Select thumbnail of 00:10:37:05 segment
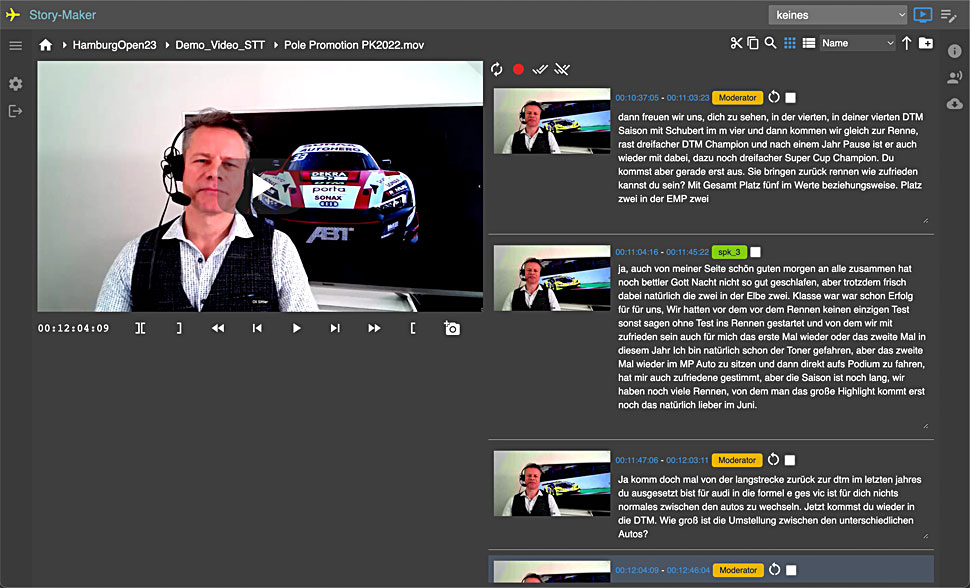Screen dimensions: 970x588 tap(552, 121)
